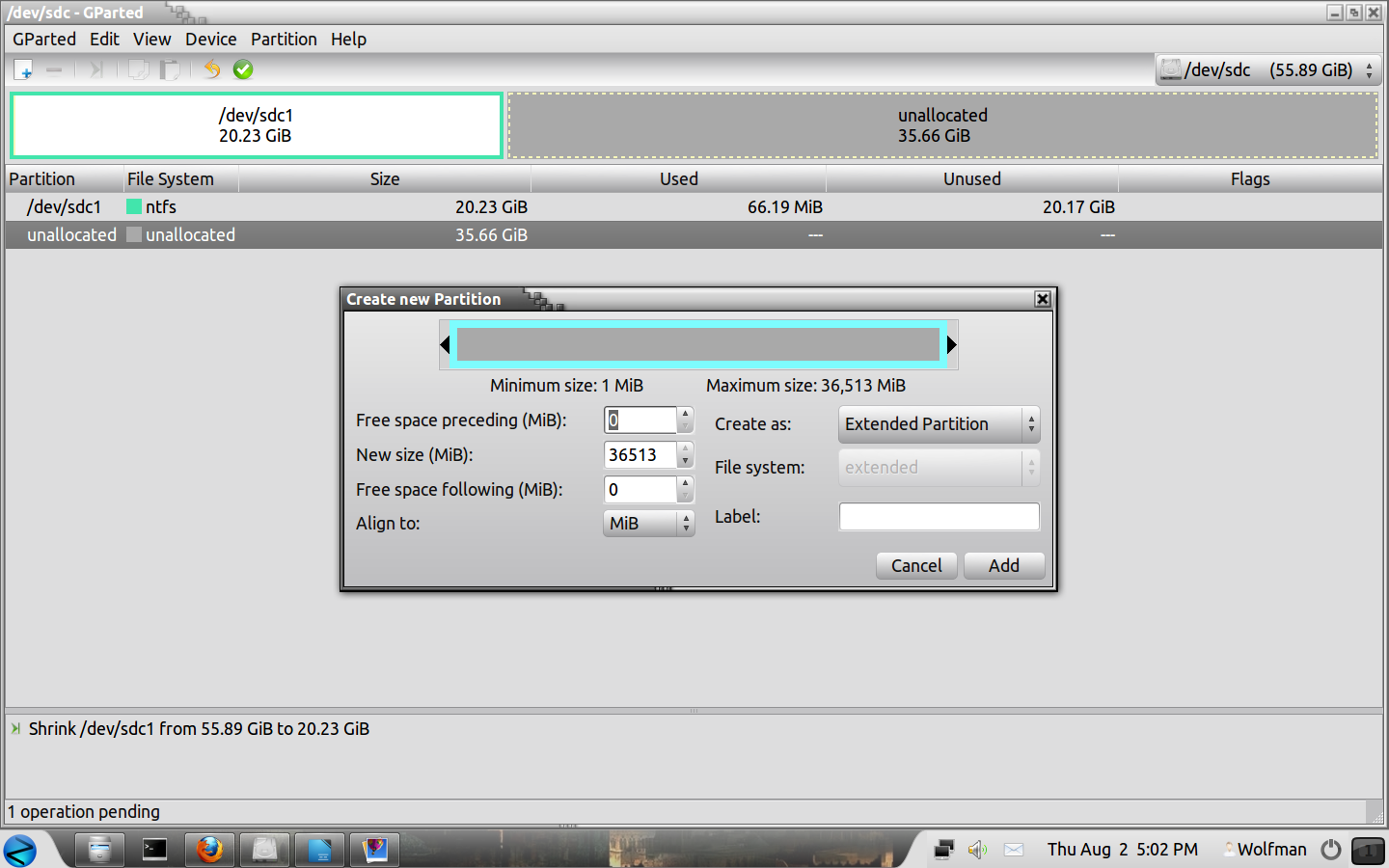Click the Partition column header
Screen dimensions: 1389x868
pos(65,179)
